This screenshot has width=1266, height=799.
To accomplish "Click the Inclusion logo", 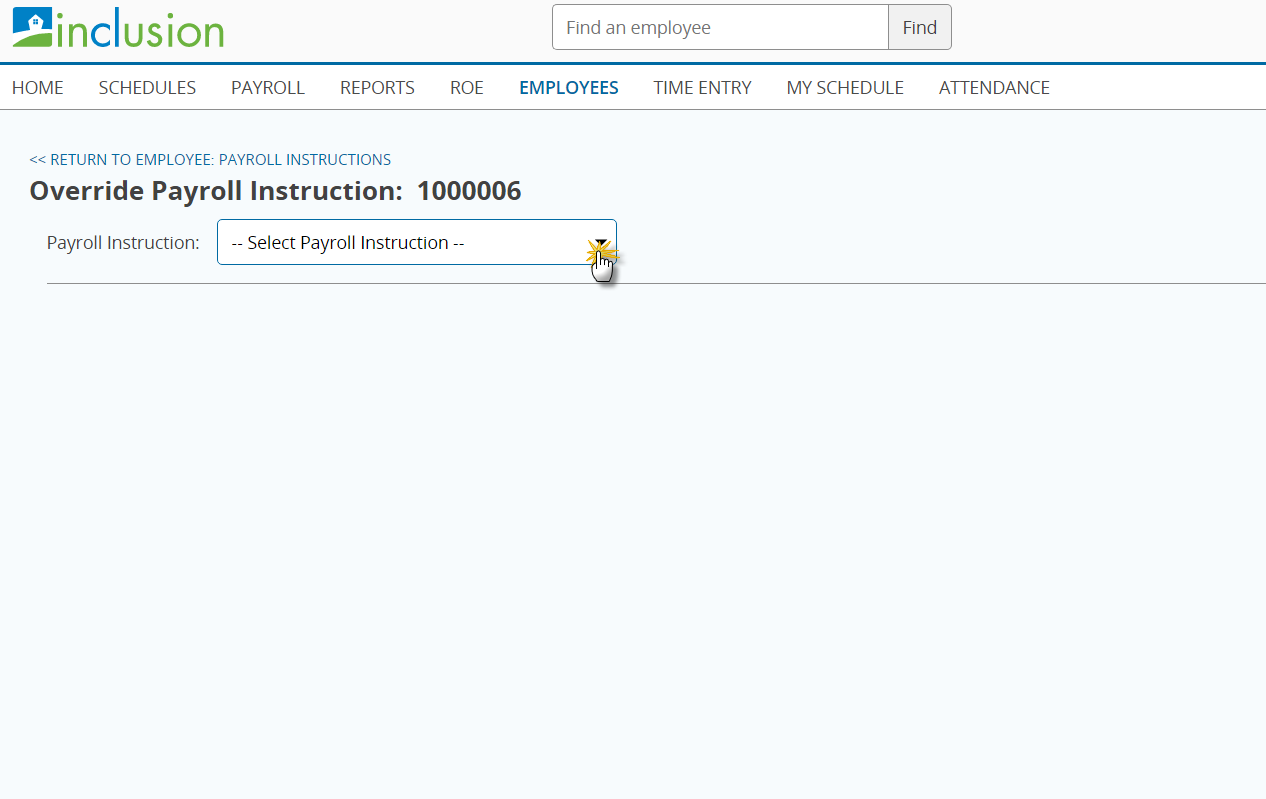I will point(118,28).
